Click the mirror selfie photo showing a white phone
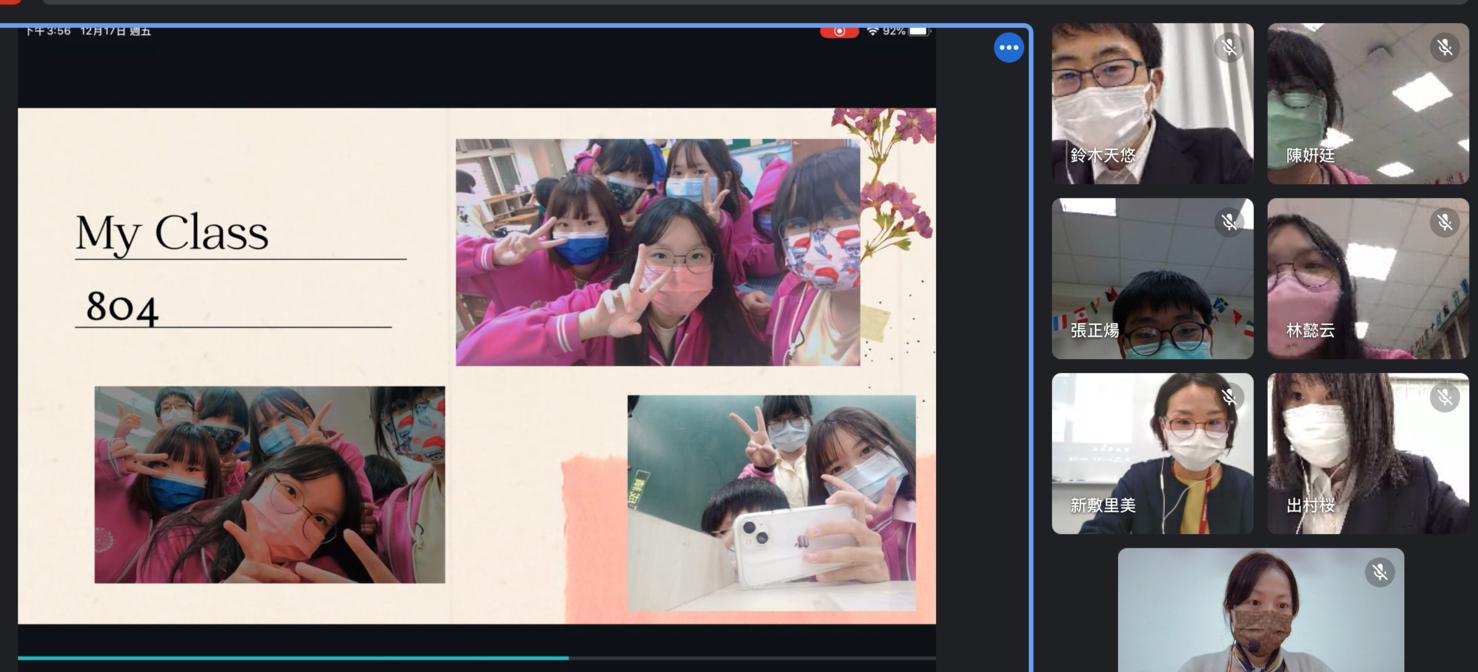Screen dimensions: 1478x672 [x=772, y=503]
